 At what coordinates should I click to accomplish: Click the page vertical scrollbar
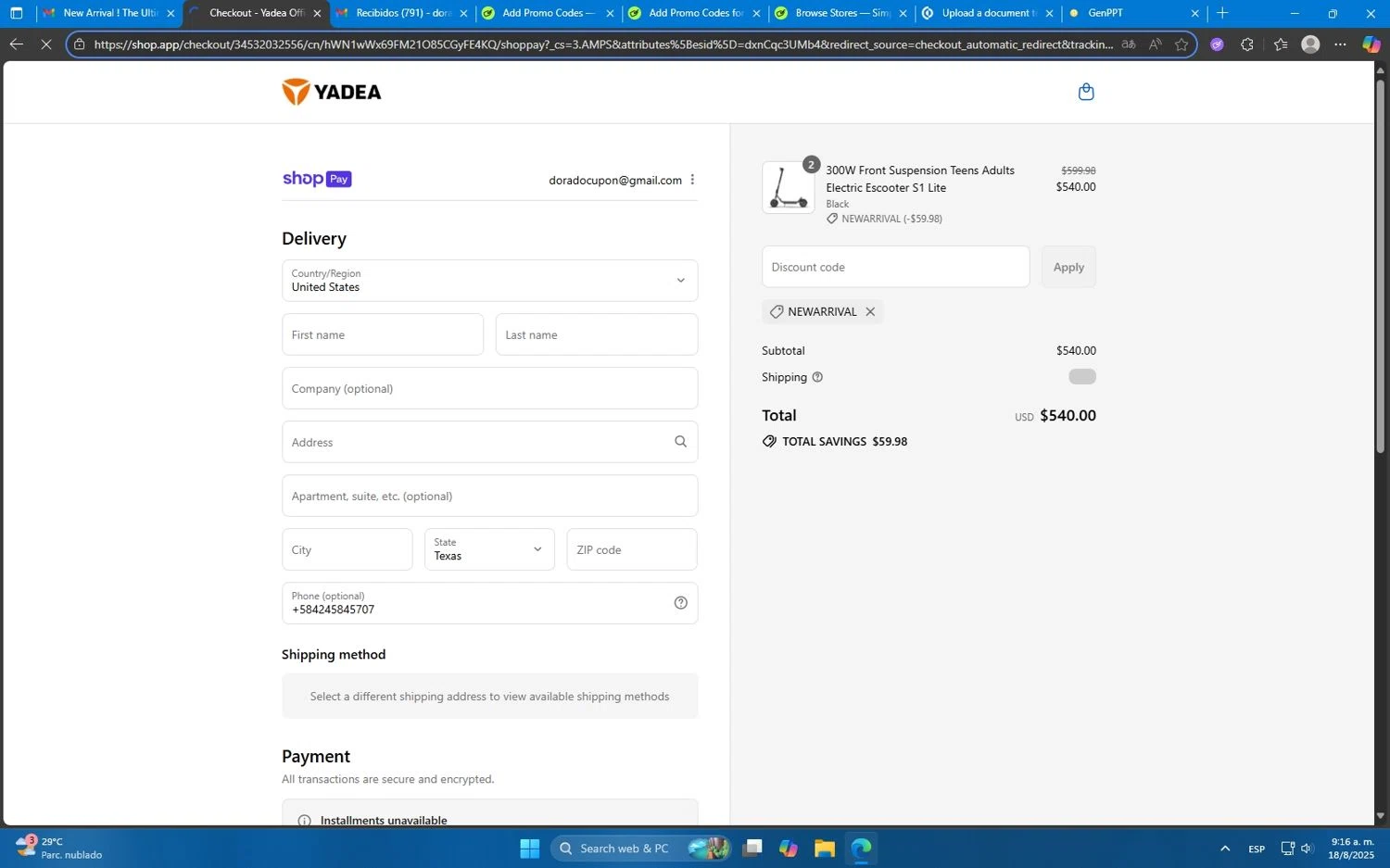click(1380, 269)
